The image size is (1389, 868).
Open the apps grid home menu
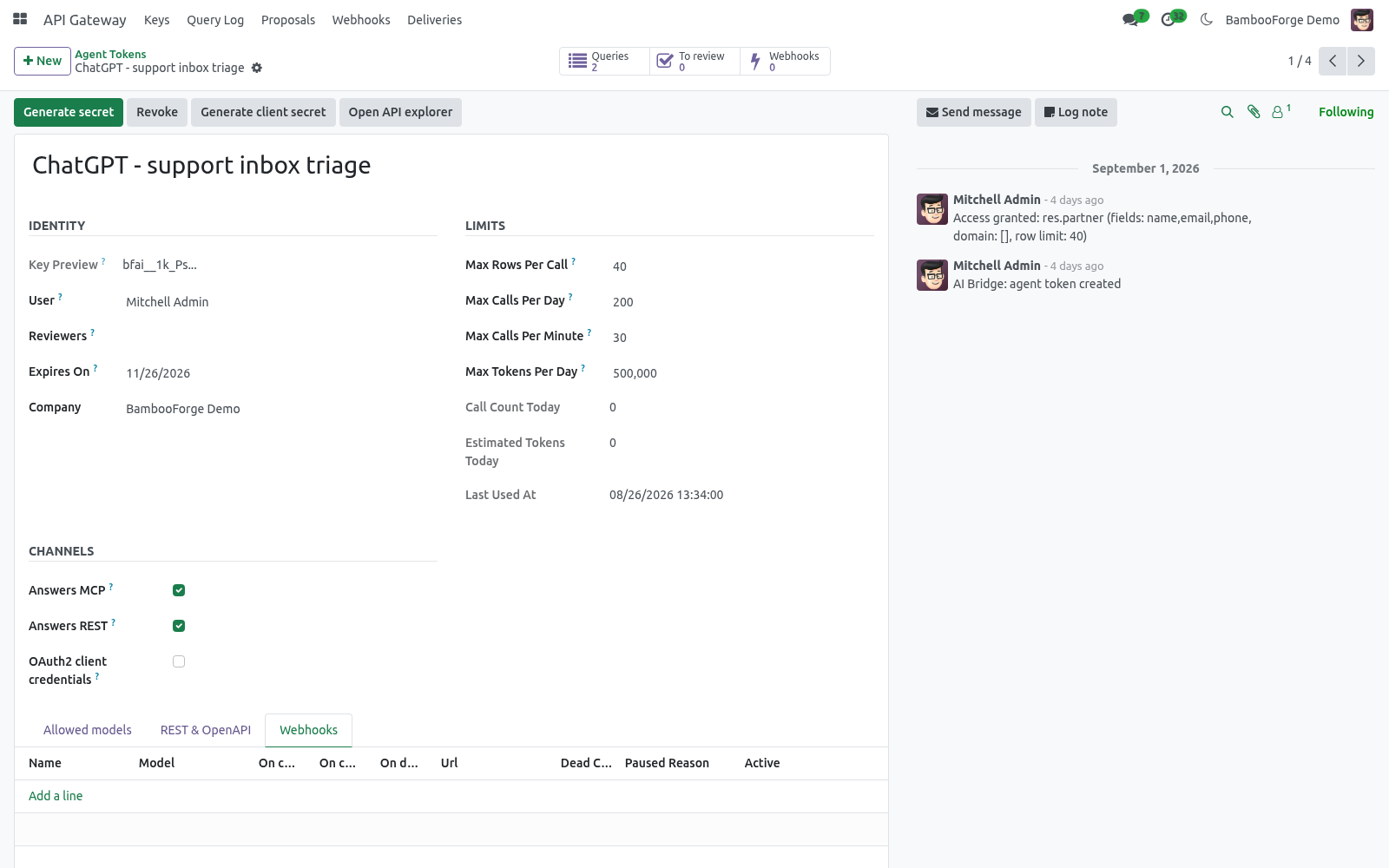tap(20, 19)
